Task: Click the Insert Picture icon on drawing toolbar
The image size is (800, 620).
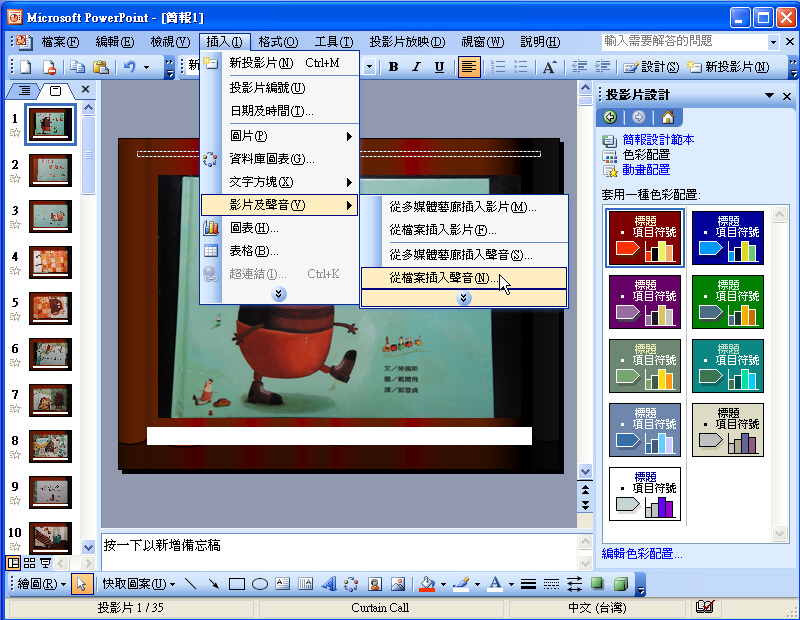Action: tap(397, 583)
